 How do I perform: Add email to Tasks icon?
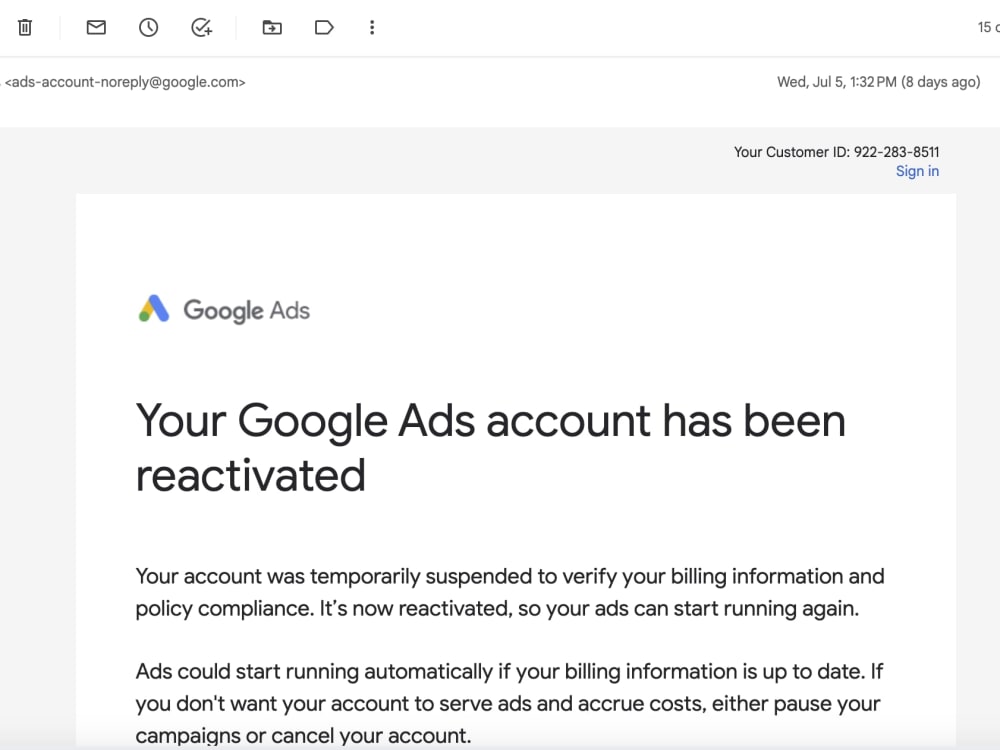click(x=201, y=28)
